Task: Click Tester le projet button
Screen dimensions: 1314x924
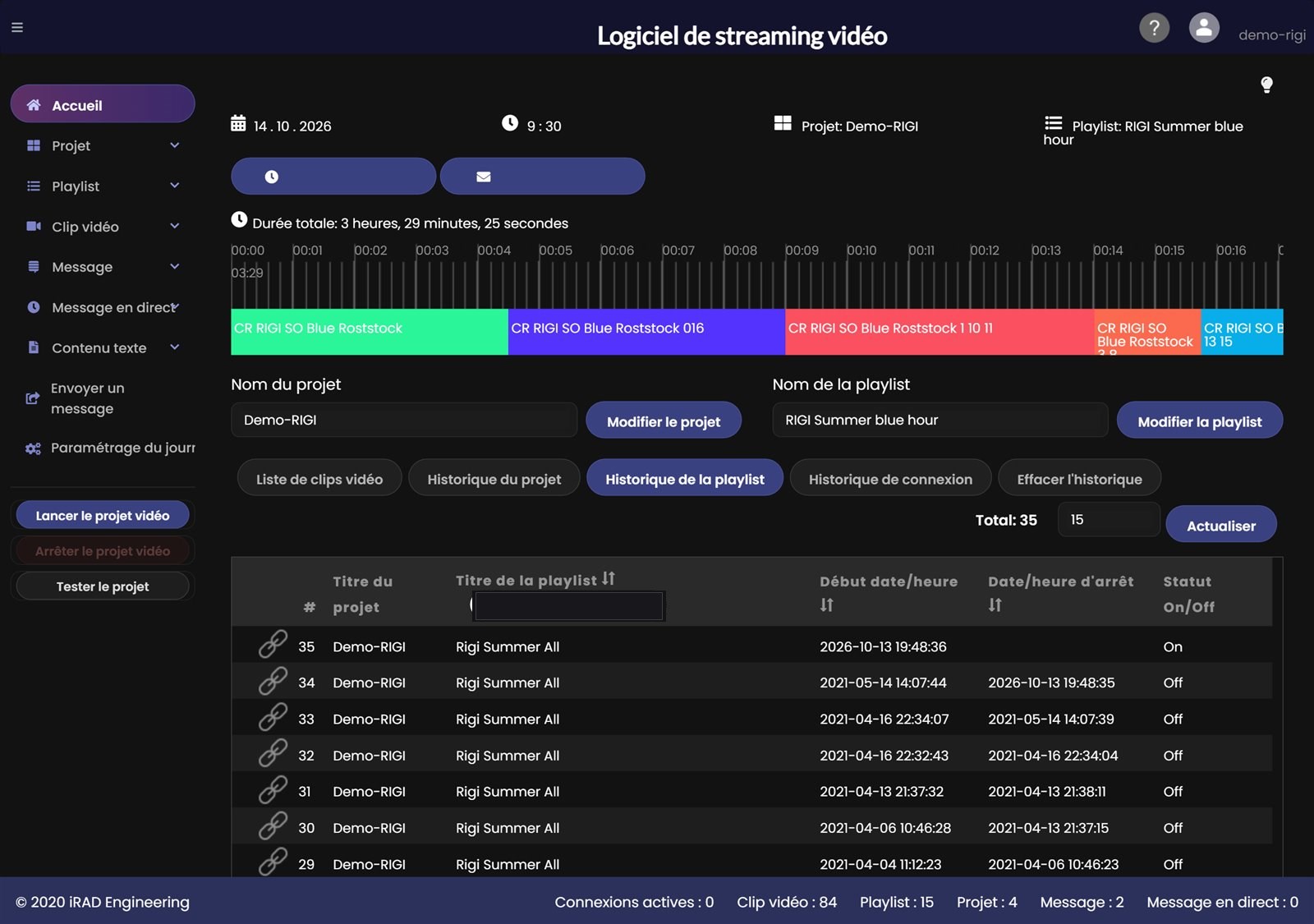Action: click(x=103, y=586)
